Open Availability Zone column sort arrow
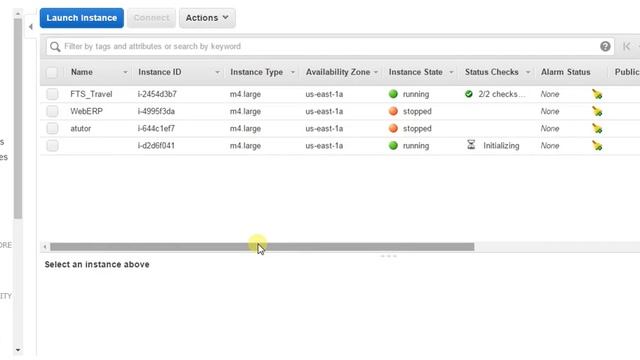The height and width of the screenshot is (360, 640). (x=376, y=73)
